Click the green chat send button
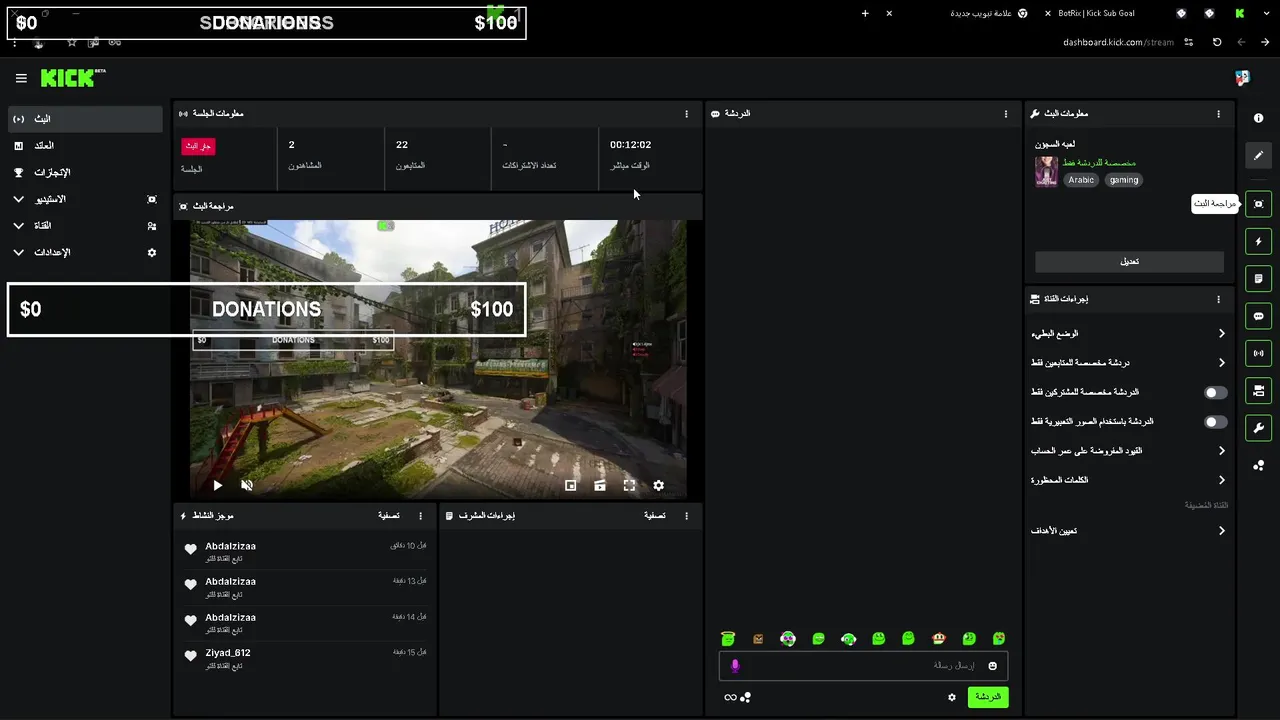The image size is (1280, 720). [988, 697]
